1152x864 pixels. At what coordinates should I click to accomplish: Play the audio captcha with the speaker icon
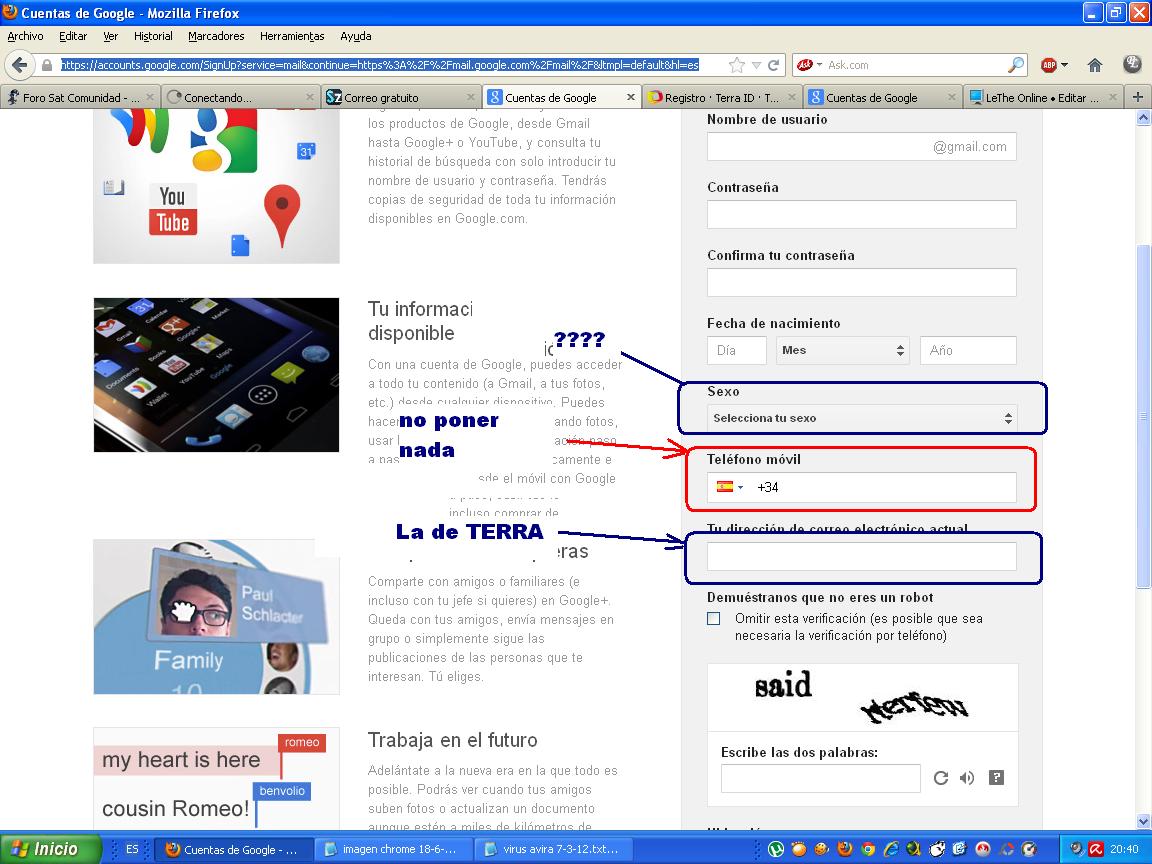coord(967,778)
